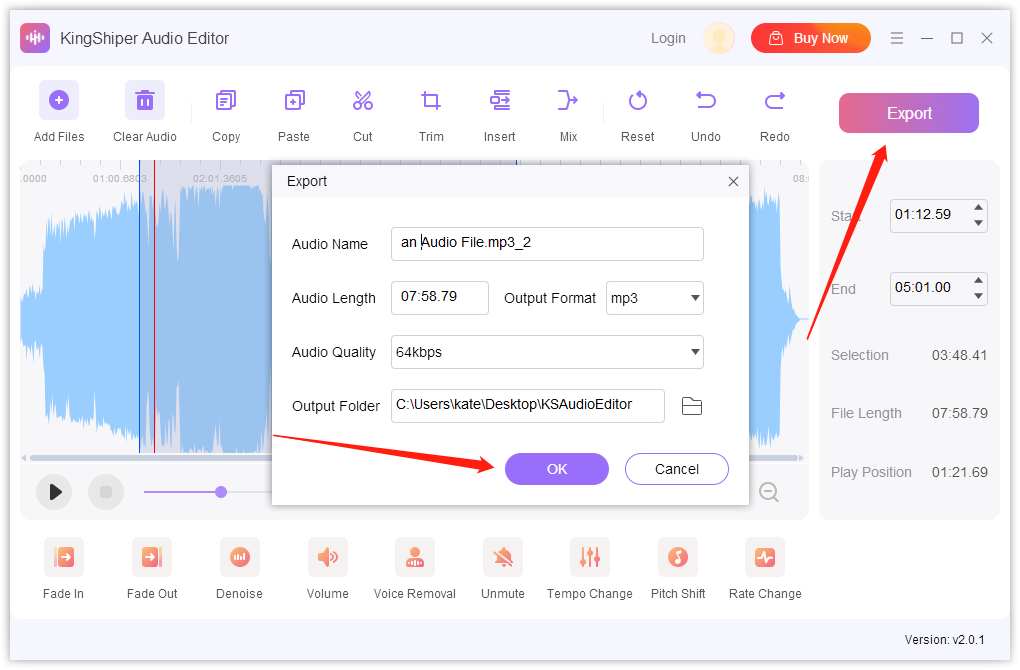
Task: Adjust the playback volume slider
Action: (x=220, y=492)
